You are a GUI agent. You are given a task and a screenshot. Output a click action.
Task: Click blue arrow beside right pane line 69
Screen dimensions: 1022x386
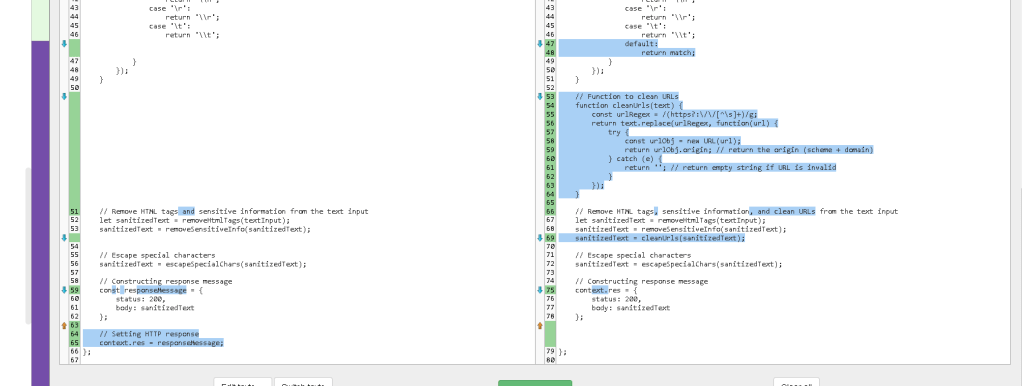point(540,238)
